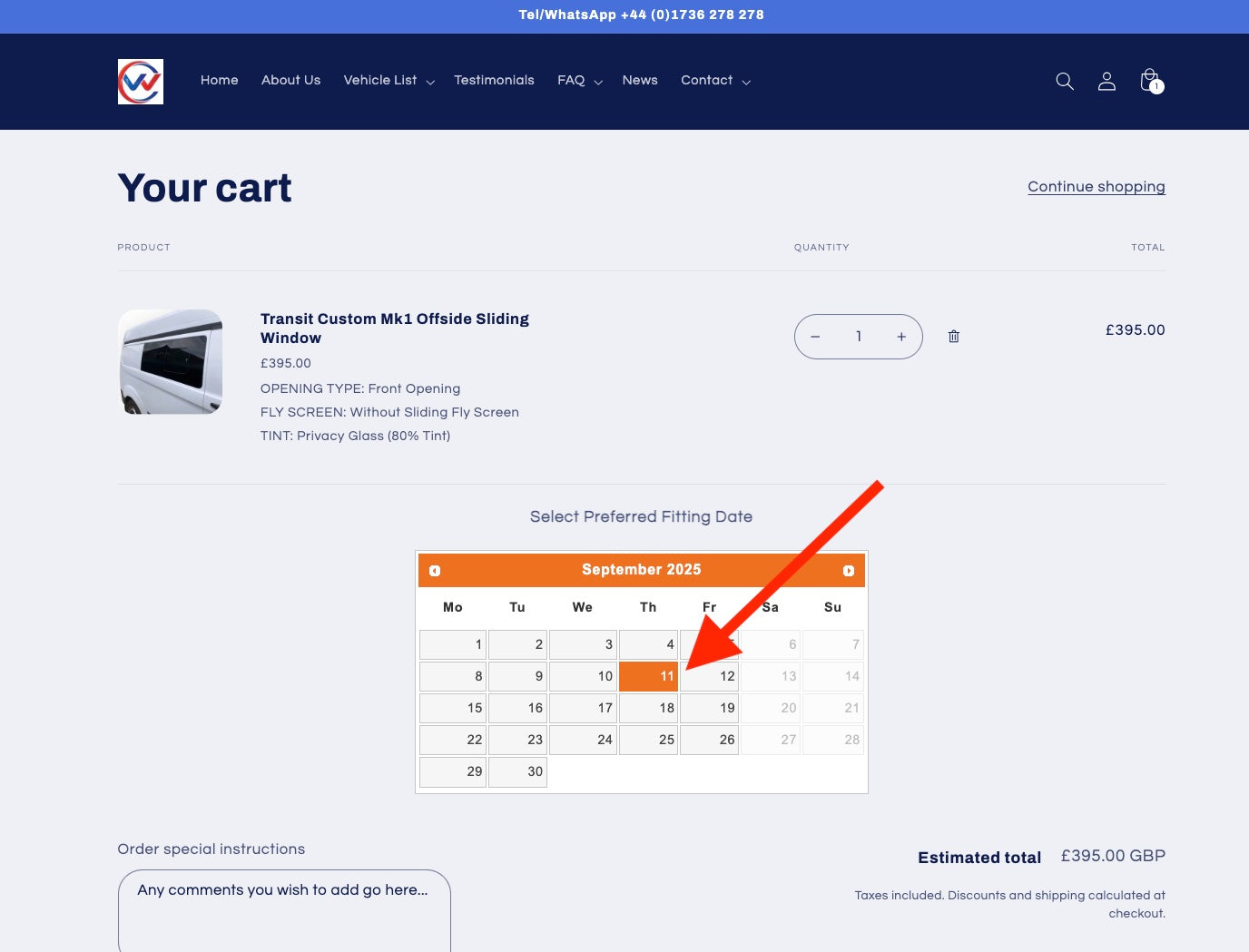This screenshot has width=1249, height=952.
Task: Select September 30 in the calendar
Action: 517,771
